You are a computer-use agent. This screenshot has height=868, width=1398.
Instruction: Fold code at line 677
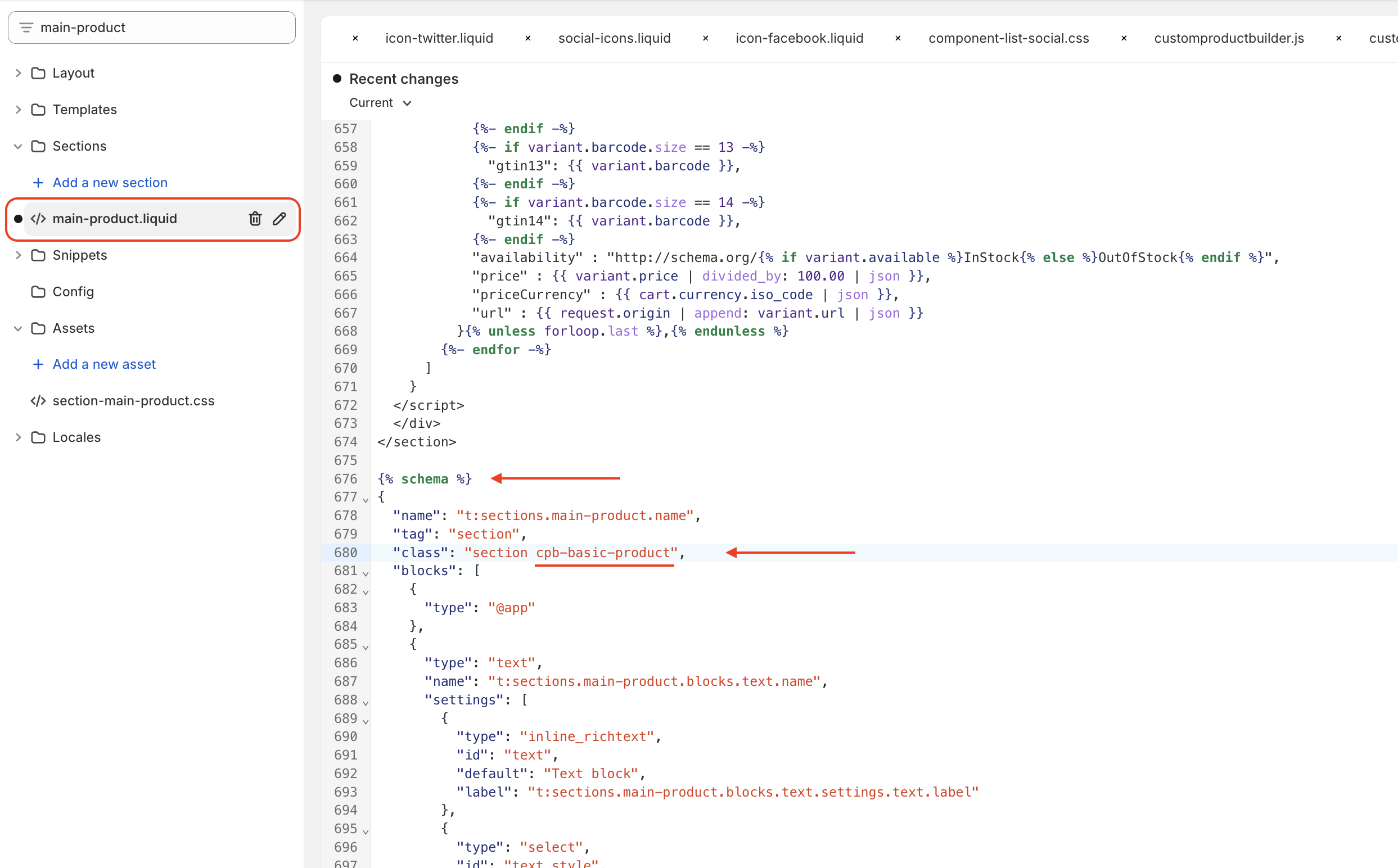[x=366, y=499]
